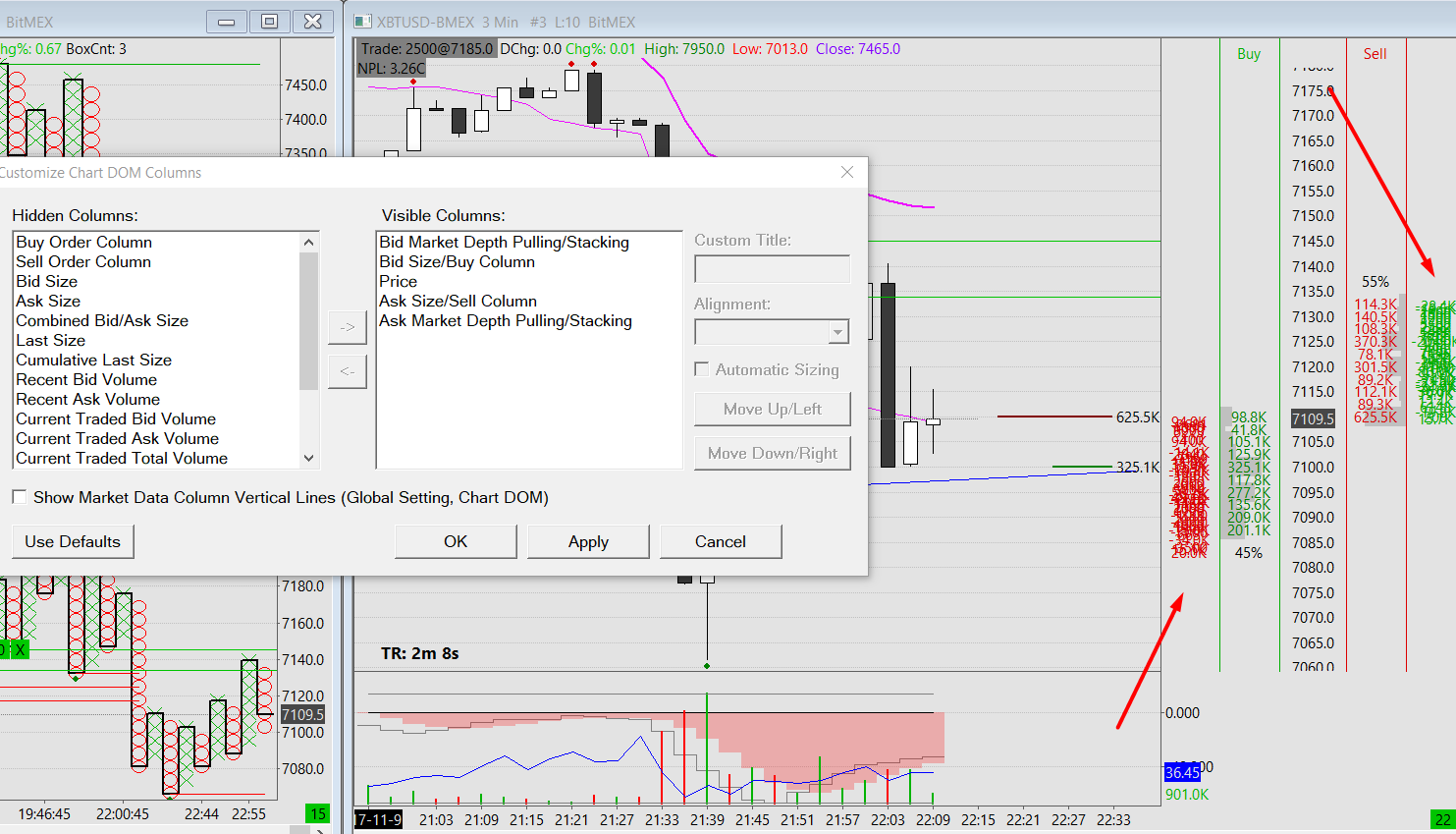Click the Sell column header in chart DOM

pyautogui.click(x=1375, y=54)
